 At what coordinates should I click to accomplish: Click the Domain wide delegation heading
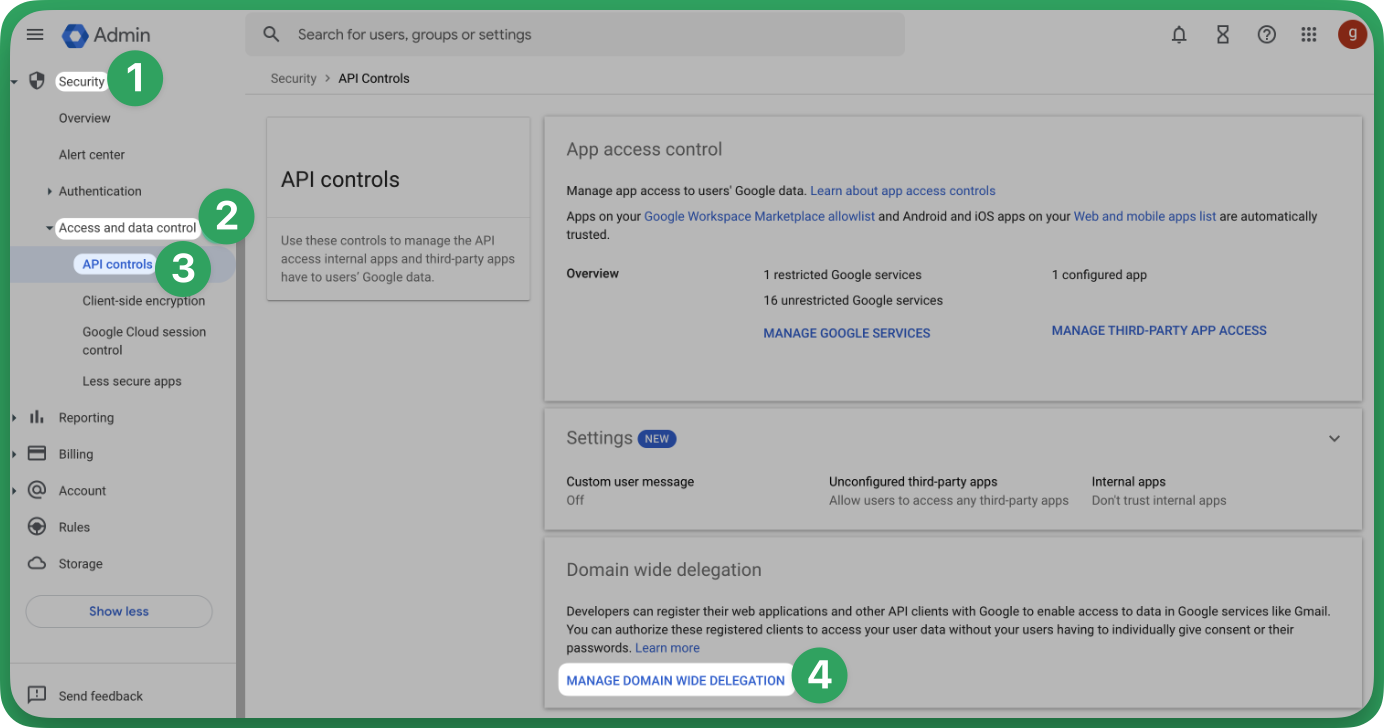(x=664, y=570)
